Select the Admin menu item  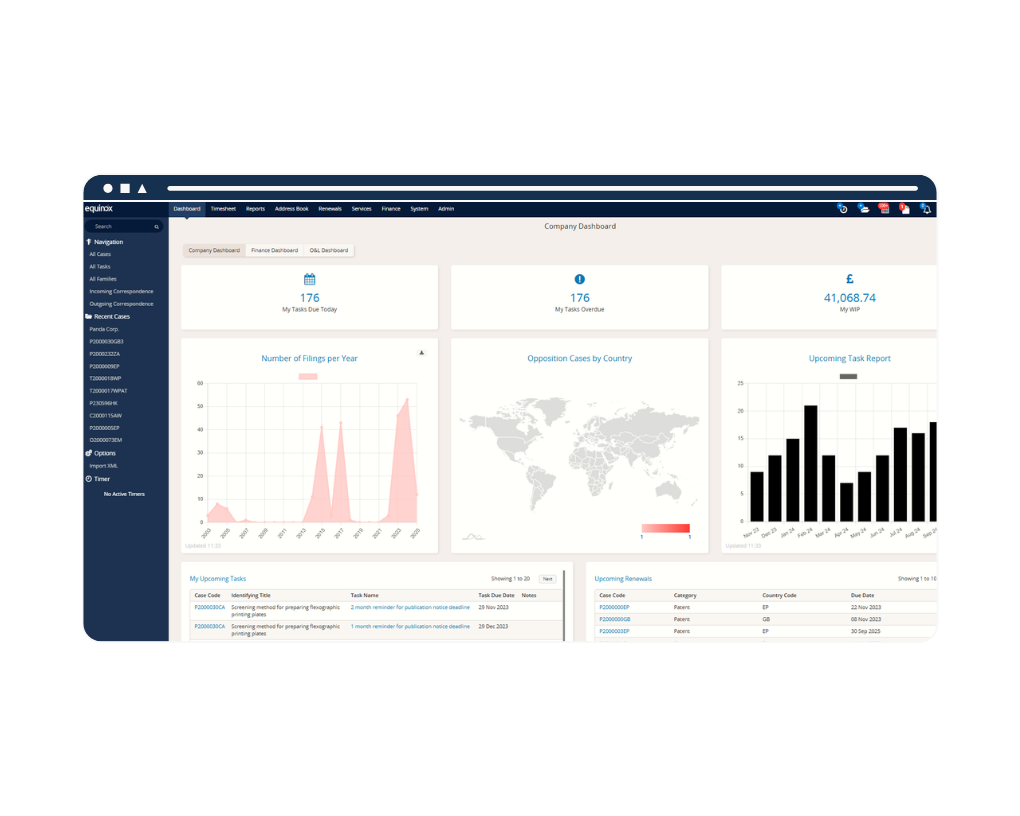click(x=446, y=208)
